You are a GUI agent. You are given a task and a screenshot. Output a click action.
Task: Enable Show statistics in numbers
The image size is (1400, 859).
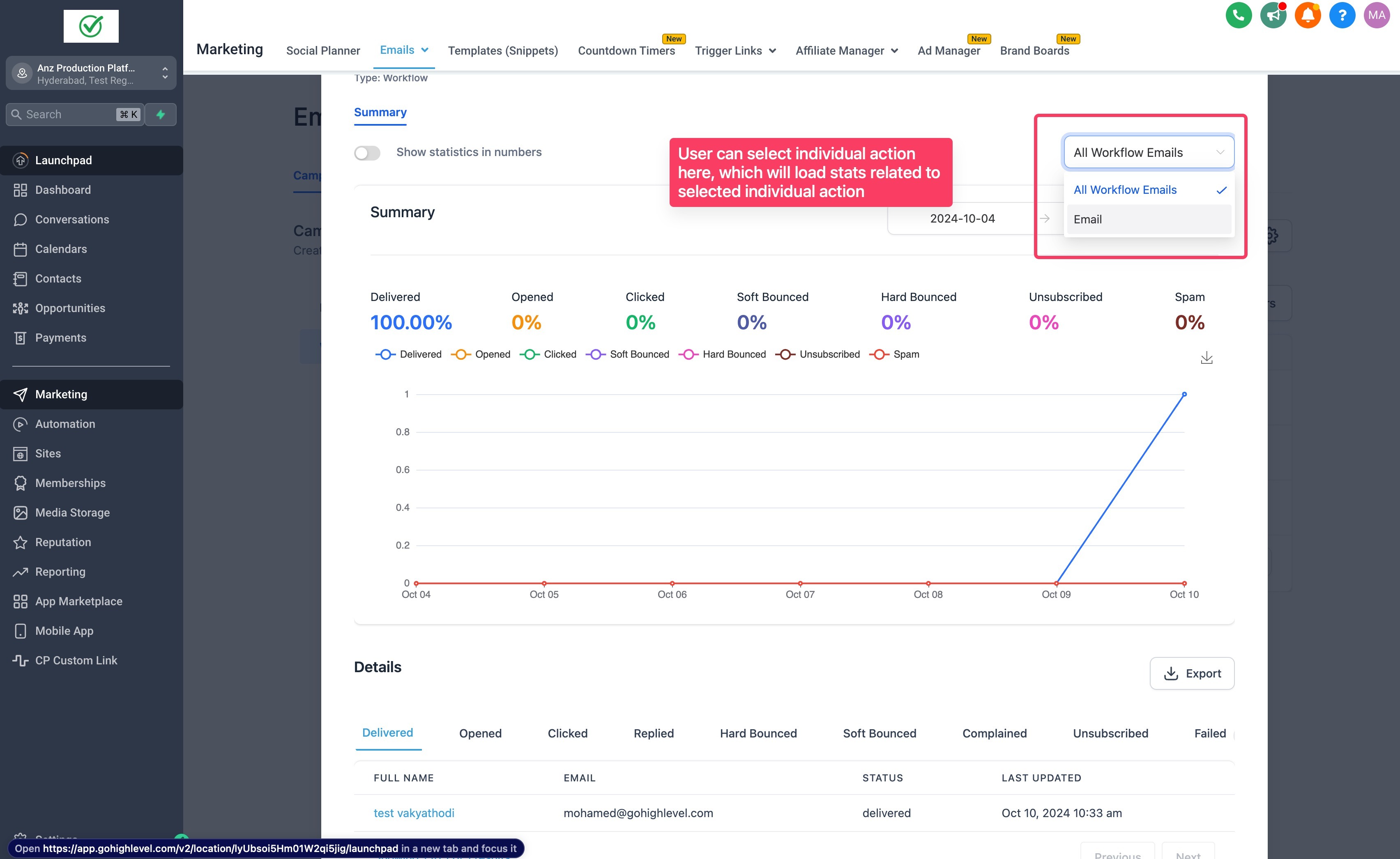pyautogui.click(x=367, y=153)
